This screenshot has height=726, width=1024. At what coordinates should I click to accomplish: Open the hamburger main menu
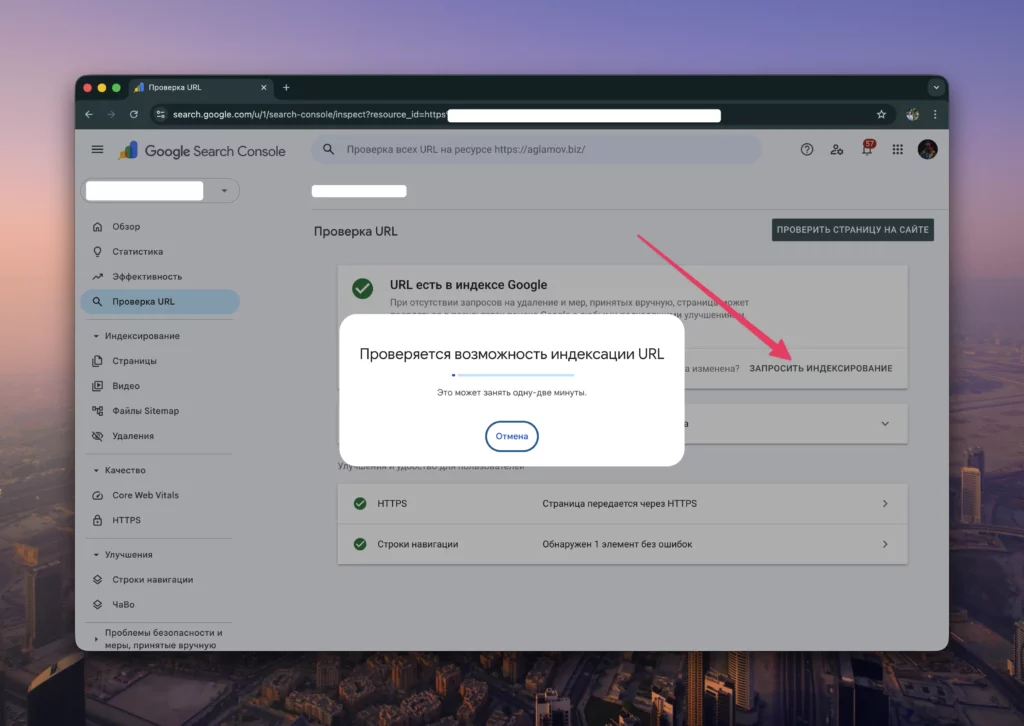97,150
